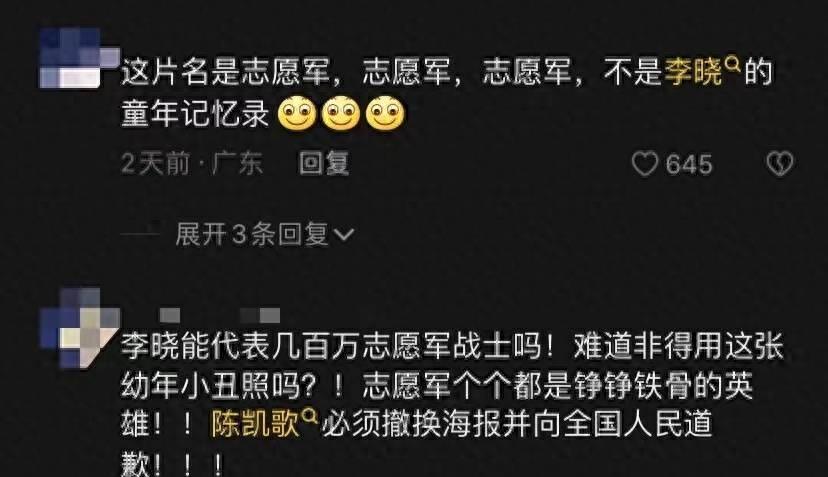Screen dimensions: 828x477
Task: Expand 展开3条回复 to show replies
Action: 265,234
